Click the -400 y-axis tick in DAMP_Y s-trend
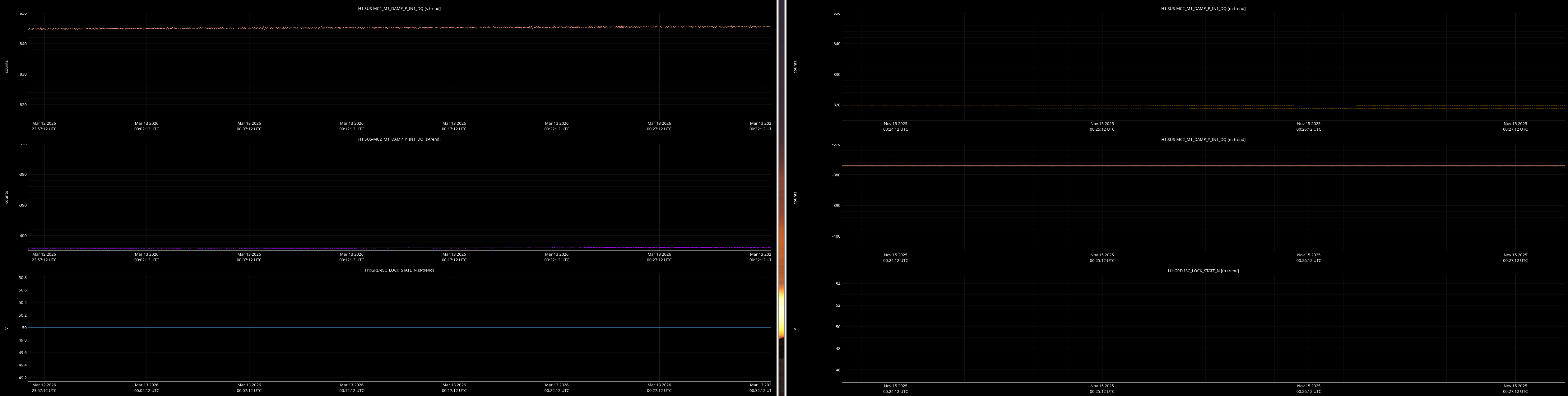This screenshot has width=1568, height=396. pyautogui.click(x=22, y=236)
